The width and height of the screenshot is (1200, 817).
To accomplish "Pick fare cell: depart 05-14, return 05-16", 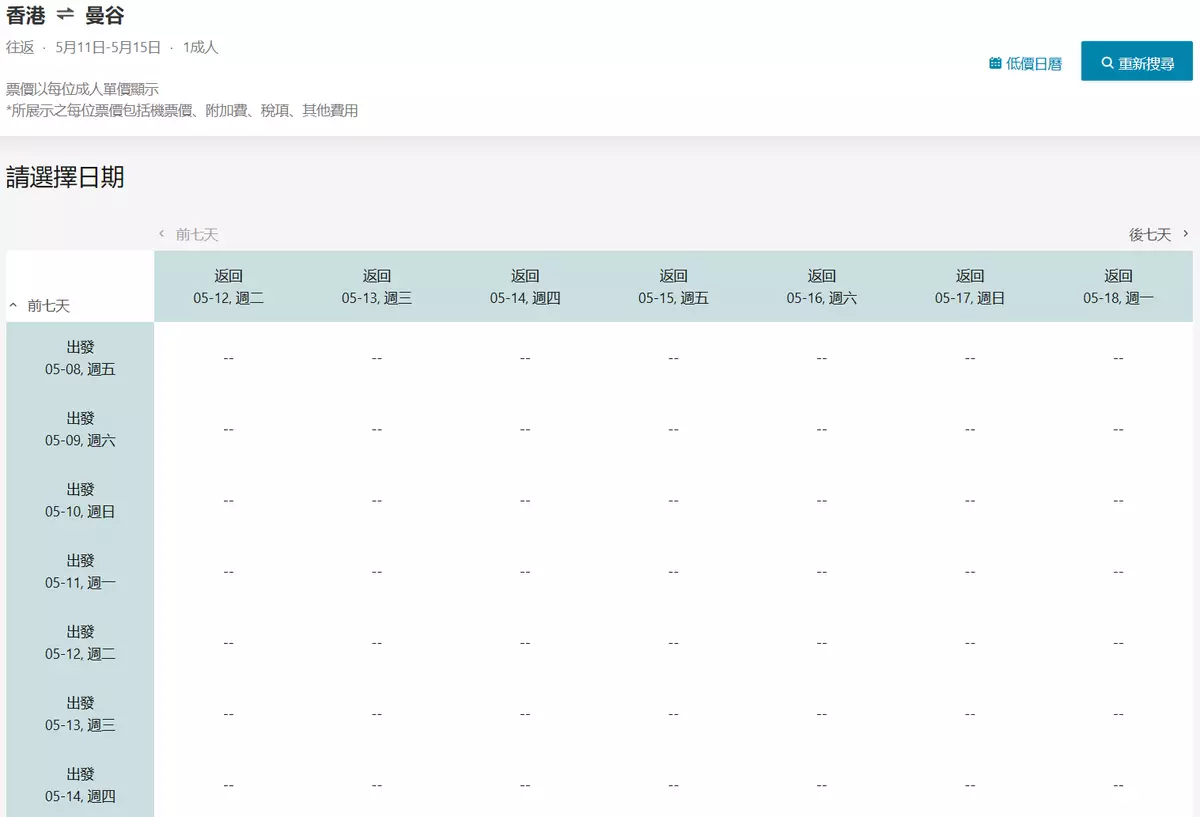I will (x=821, y=785).
